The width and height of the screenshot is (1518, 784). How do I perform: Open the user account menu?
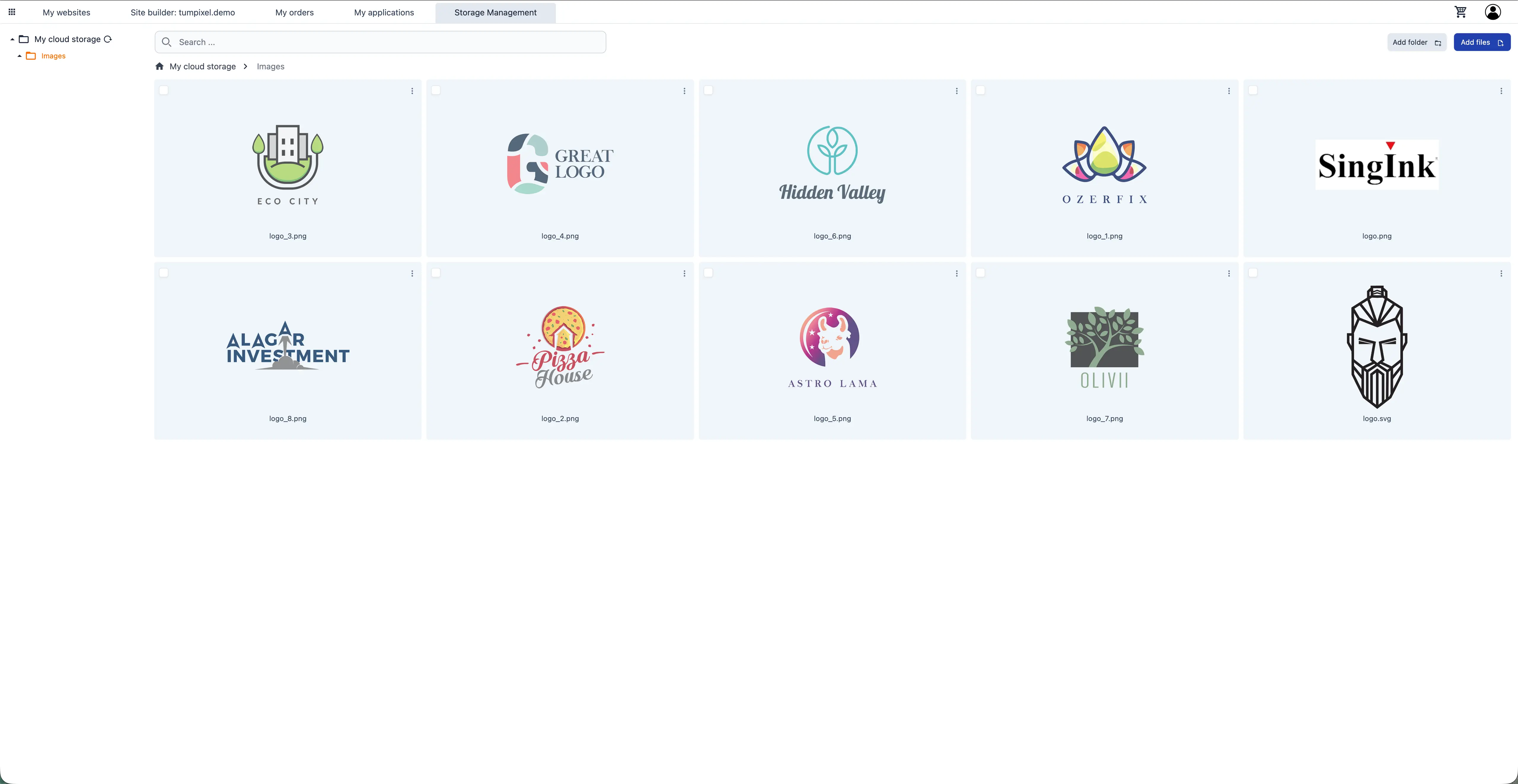click(1492, 12)
